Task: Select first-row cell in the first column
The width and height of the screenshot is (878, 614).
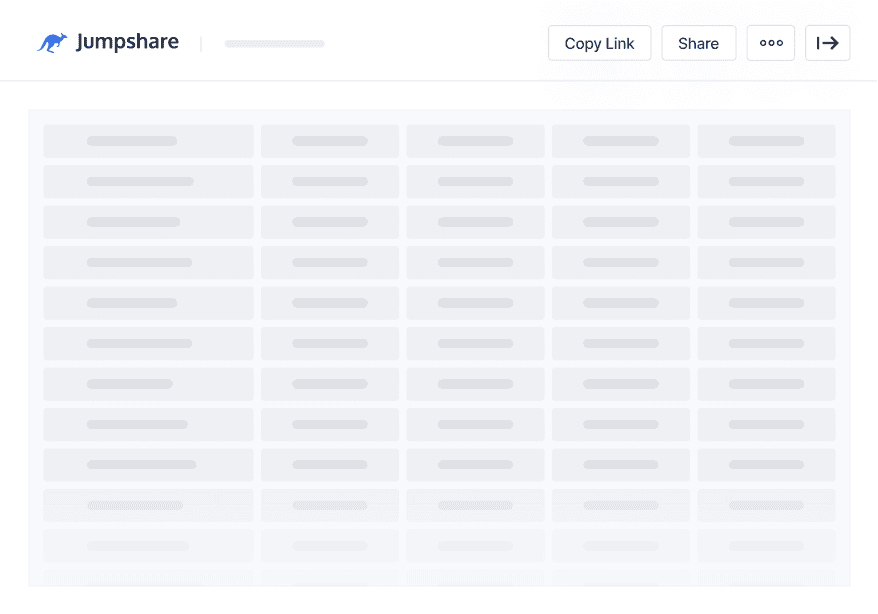Action: point(148,141)
